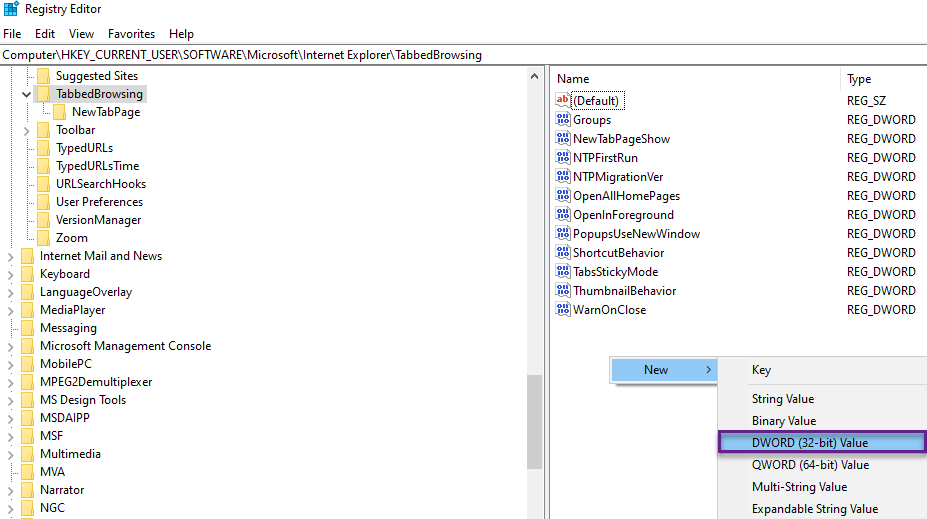Click the Registry Editor app icon in title bar

click(10, 10)
